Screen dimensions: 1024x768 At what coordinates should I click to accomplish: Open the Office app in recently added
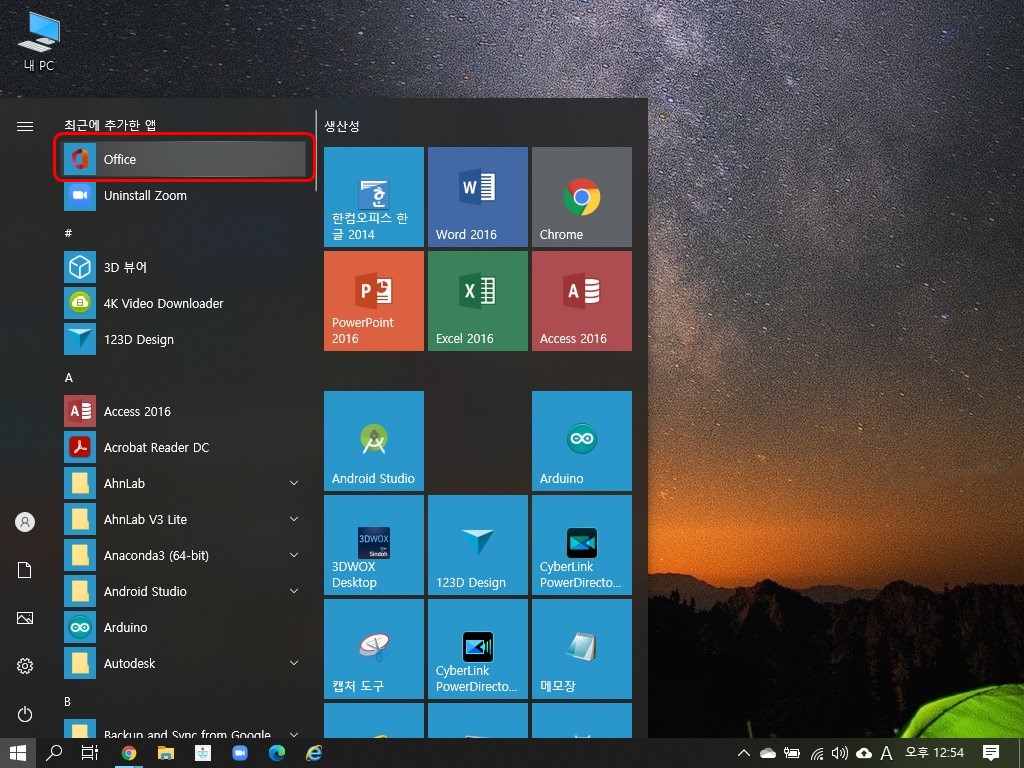[x=184, y=159]
